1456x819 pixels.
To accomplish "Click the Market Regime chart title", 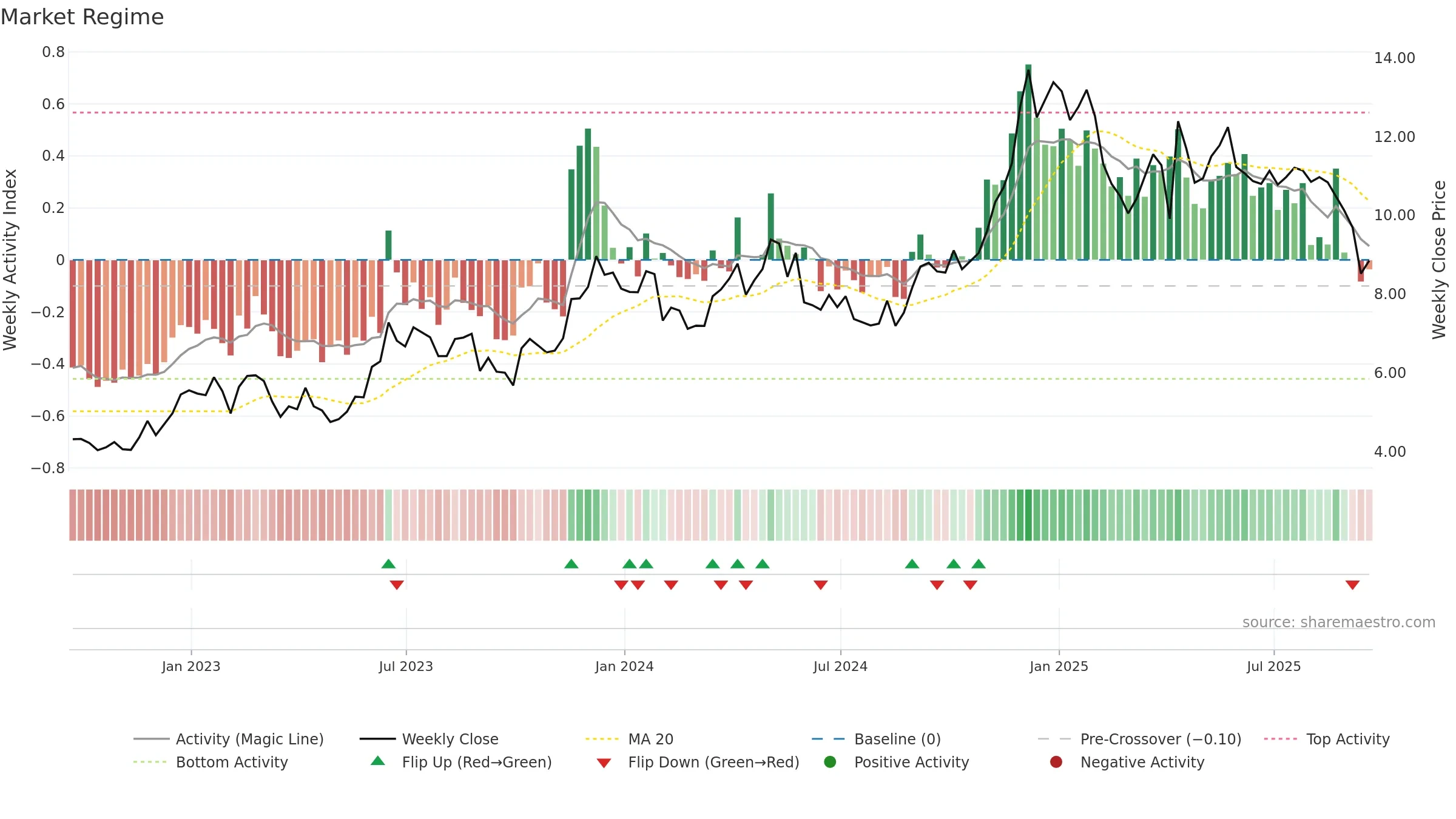I will [x=83, y=17].
